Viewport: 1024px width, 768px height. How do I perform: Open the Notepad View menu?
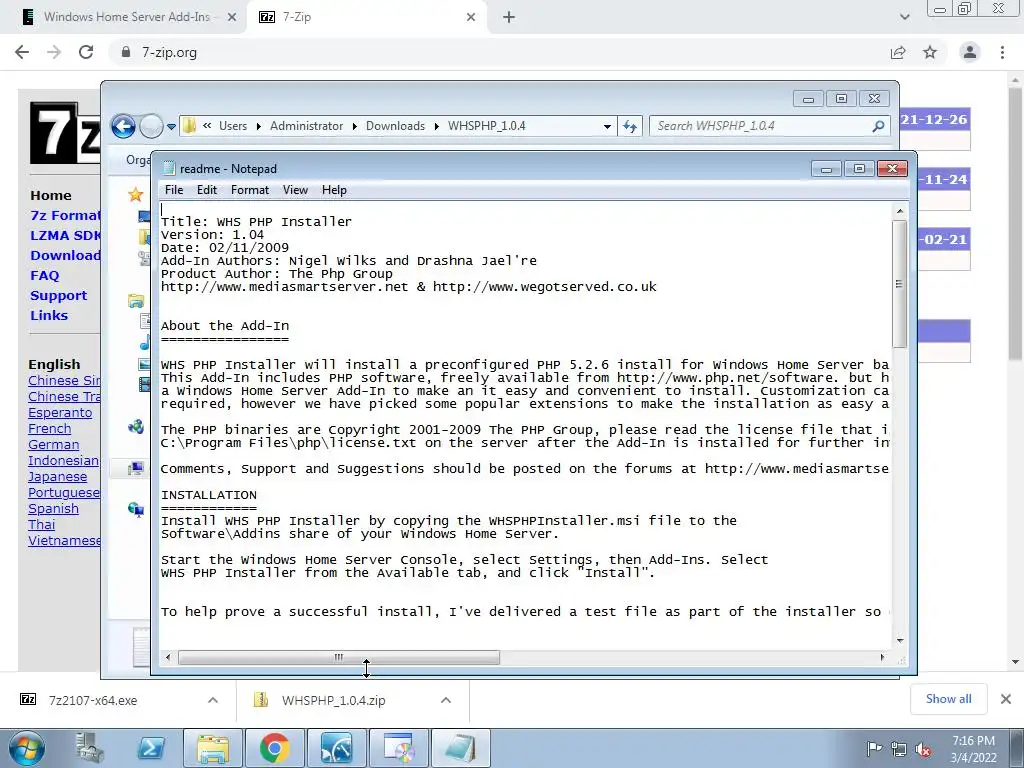pos(295,190)
